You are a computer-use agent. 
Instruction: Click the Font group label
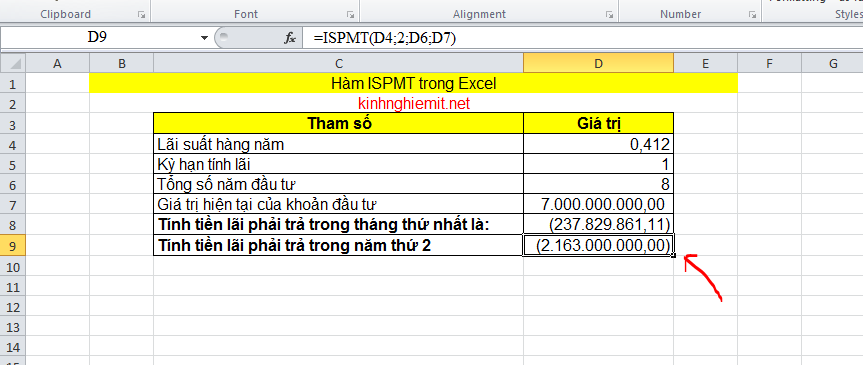click(x=246, y=14)
